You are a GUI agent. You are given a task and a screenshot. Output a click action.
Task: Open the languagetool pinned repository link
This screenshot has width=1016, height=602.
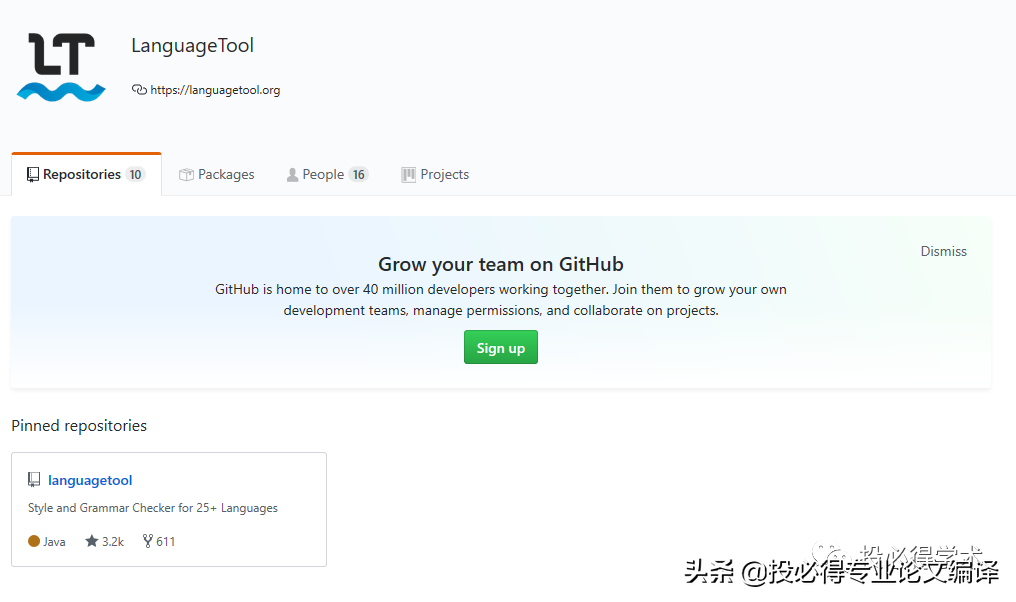[90, 480]
